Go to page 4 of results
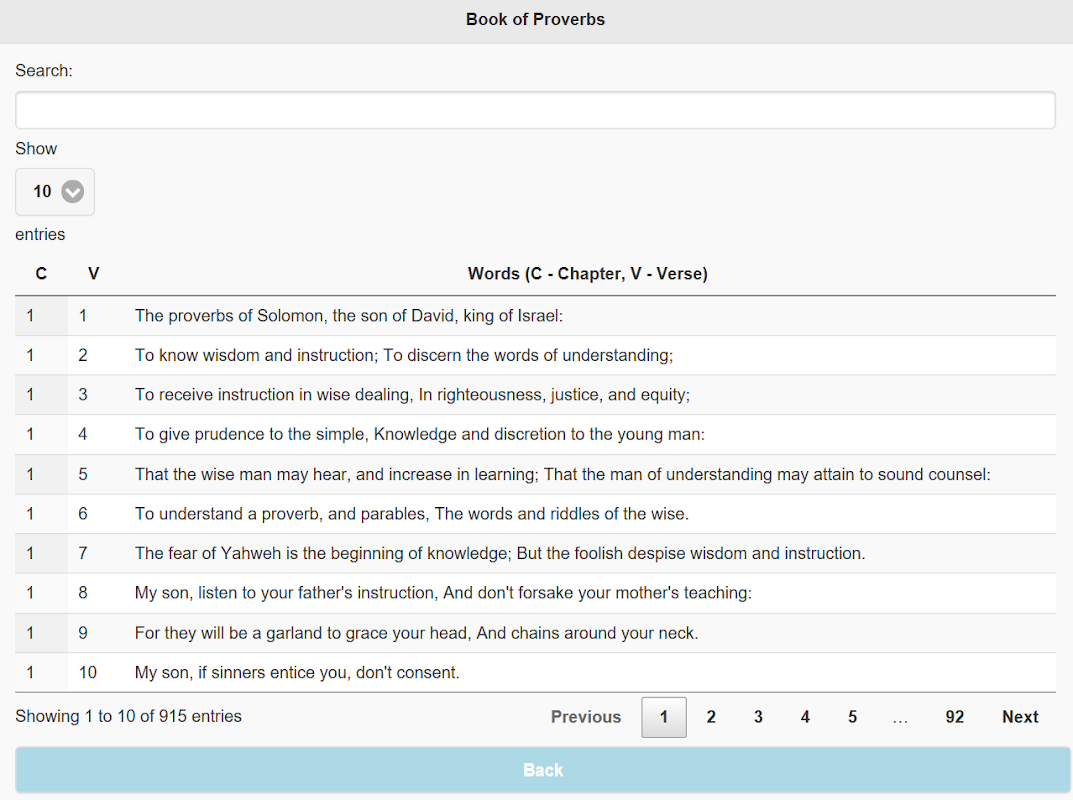This screenshot has width=1073, height=800. click(x=805, y=717)
